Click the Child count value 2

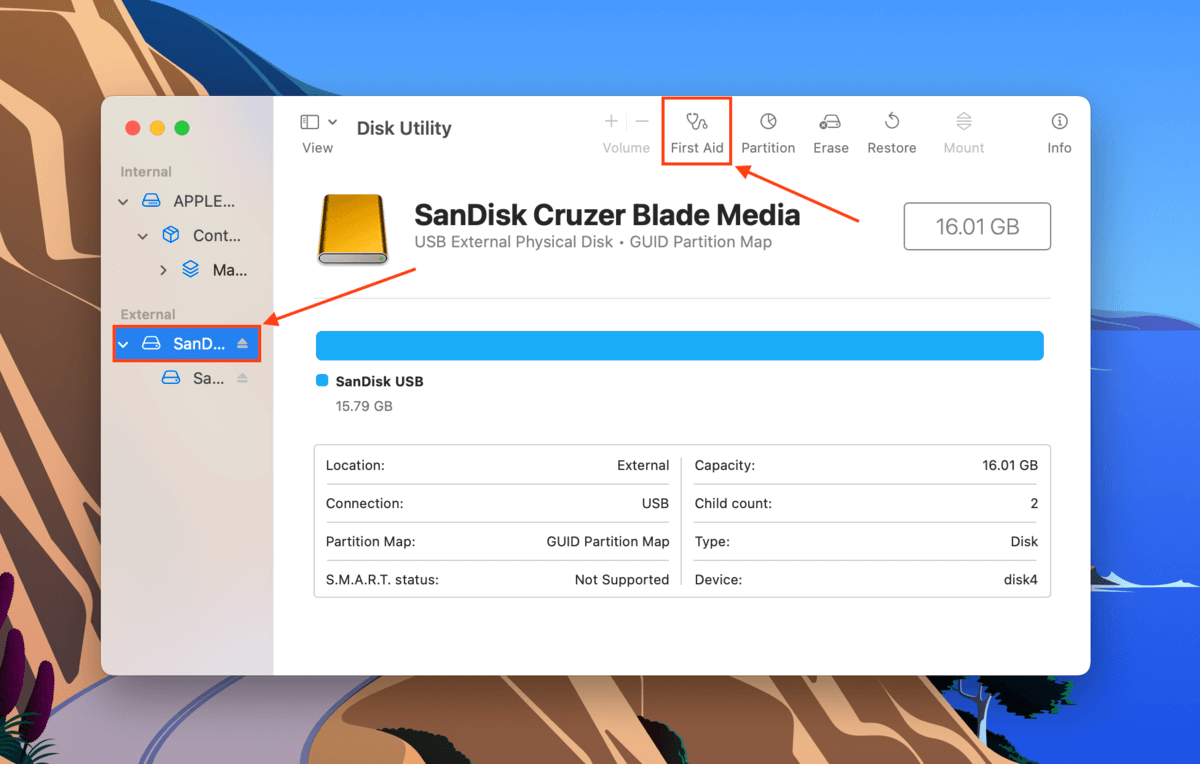pos(1034,503)
